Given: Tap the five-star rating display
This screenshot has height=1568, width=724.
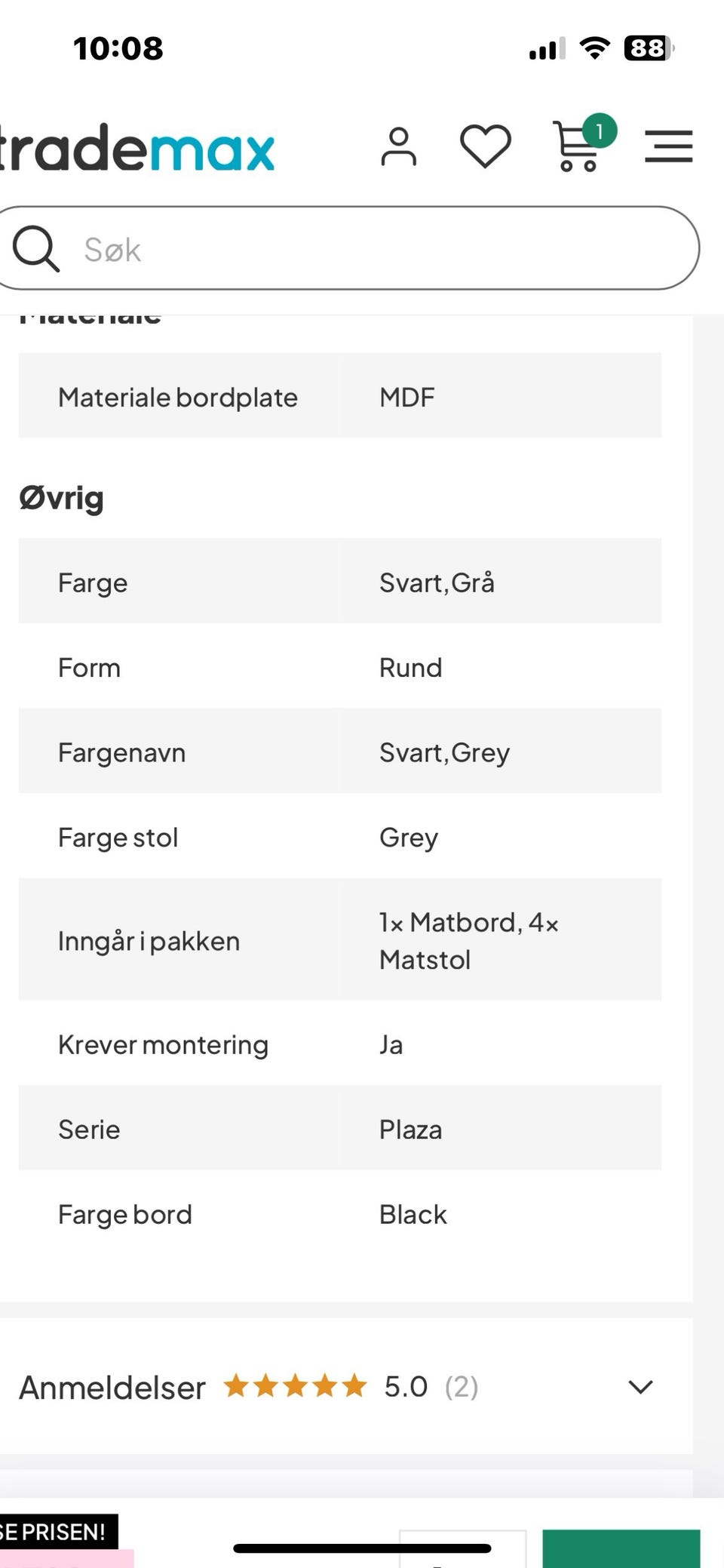Looking at the screenshot, I should (x=295, y=1386).
